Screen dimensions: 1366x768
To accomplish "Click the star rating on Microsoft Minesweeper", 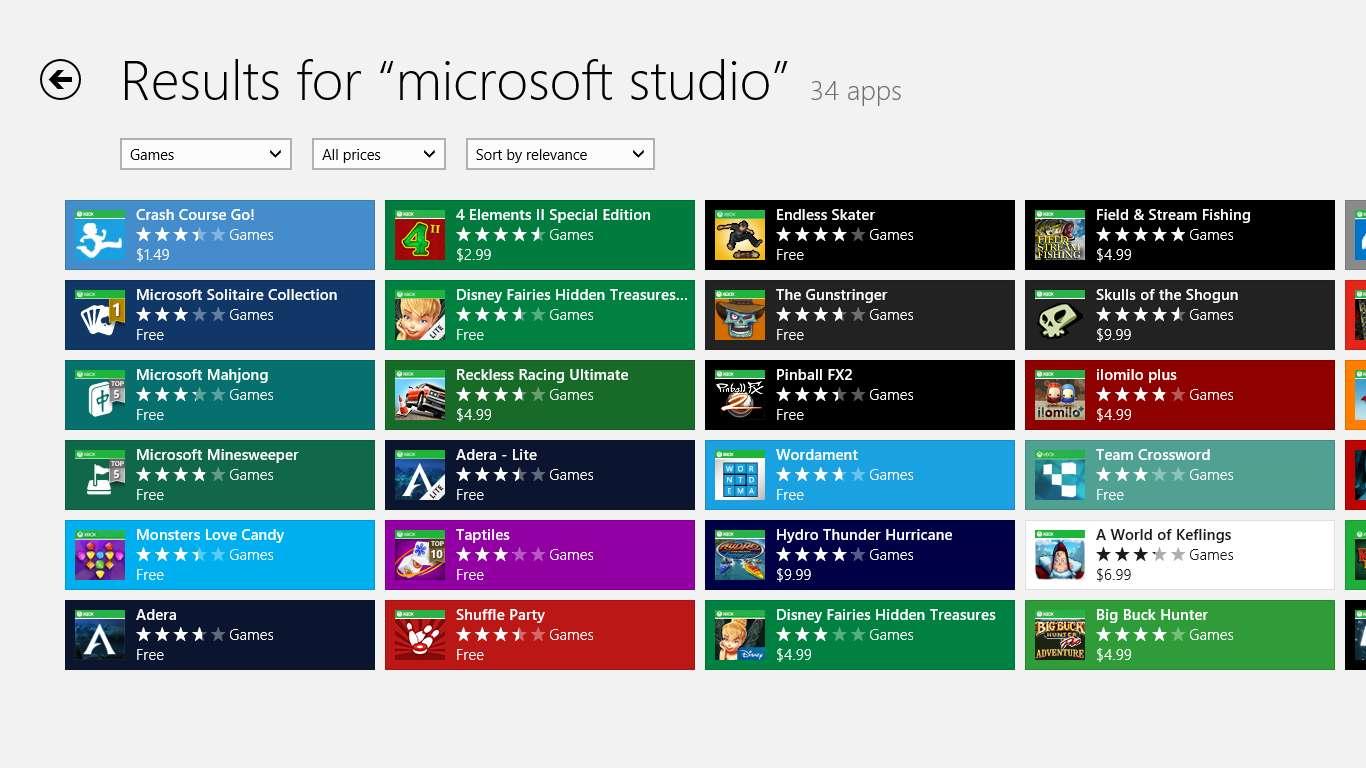I will [x=180, y=475].
